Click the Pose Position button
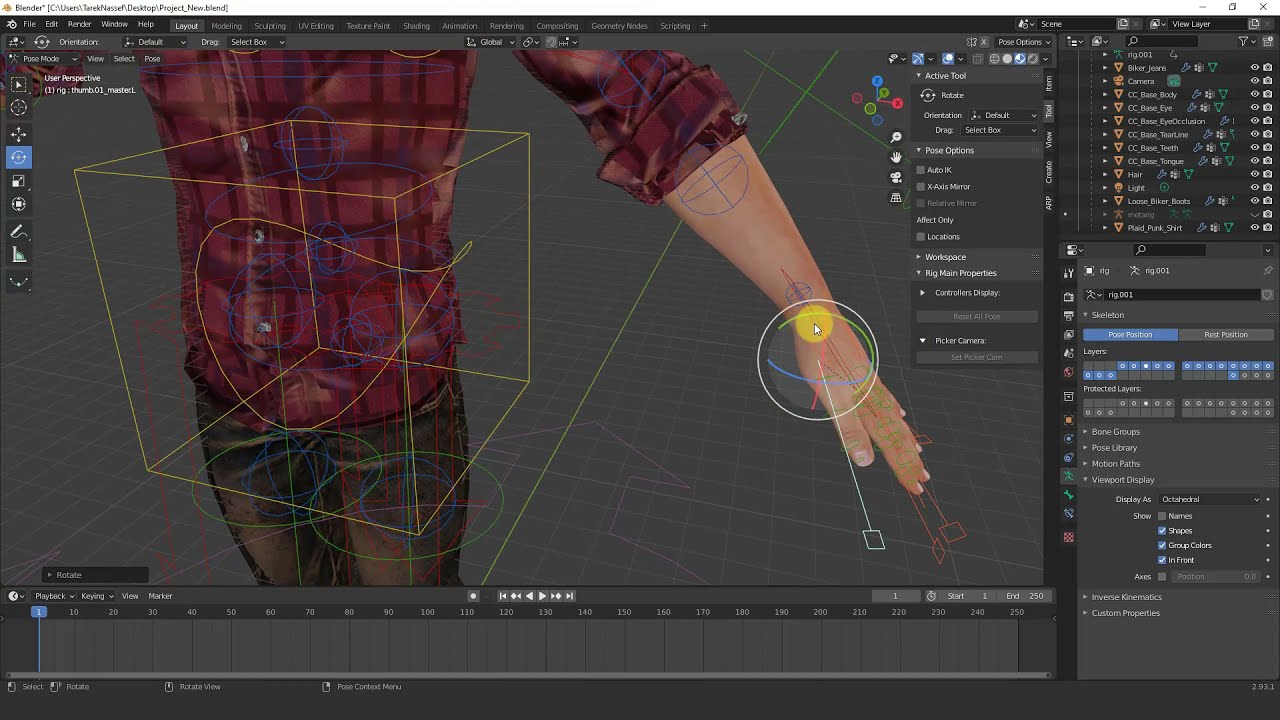This screenshot has height=720, width=1280. [1130, 335]
